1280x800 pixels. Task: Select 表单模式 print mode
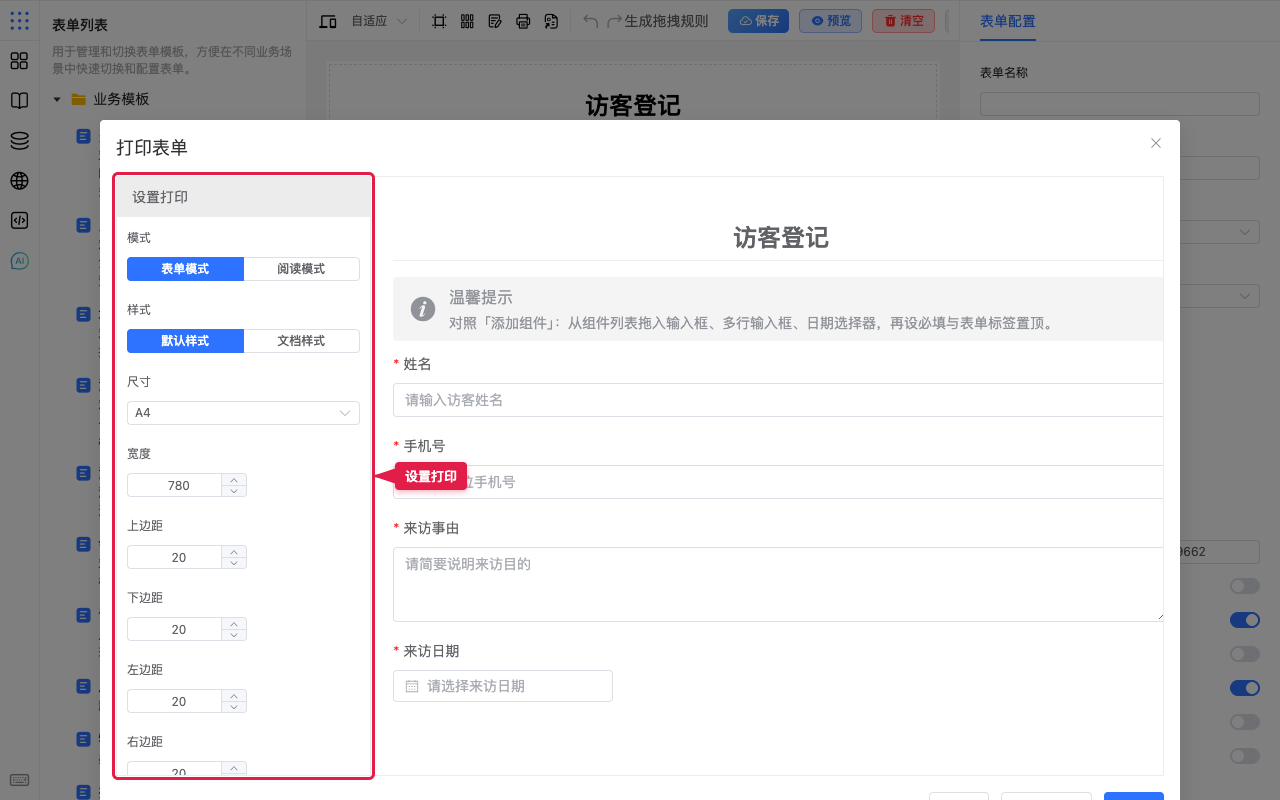[185, 269]
